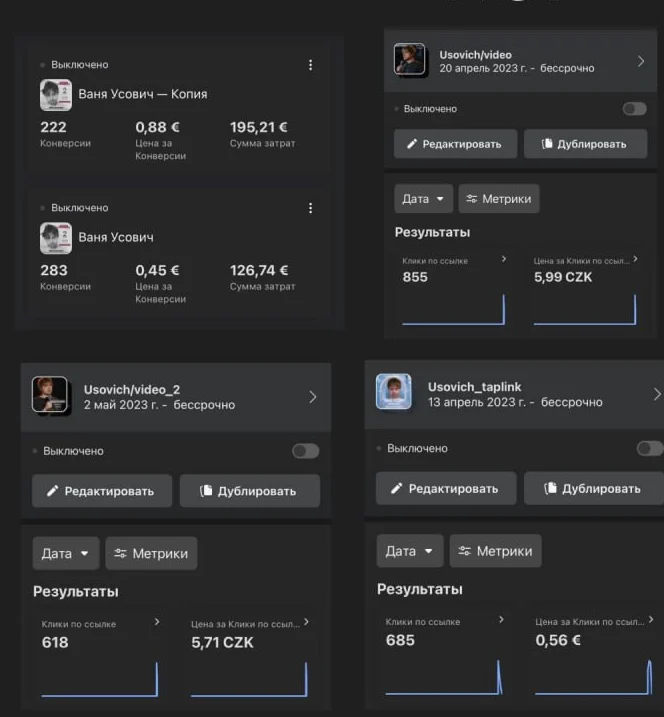Open Метрики settings under Usovich/video_2

[151, 554]
